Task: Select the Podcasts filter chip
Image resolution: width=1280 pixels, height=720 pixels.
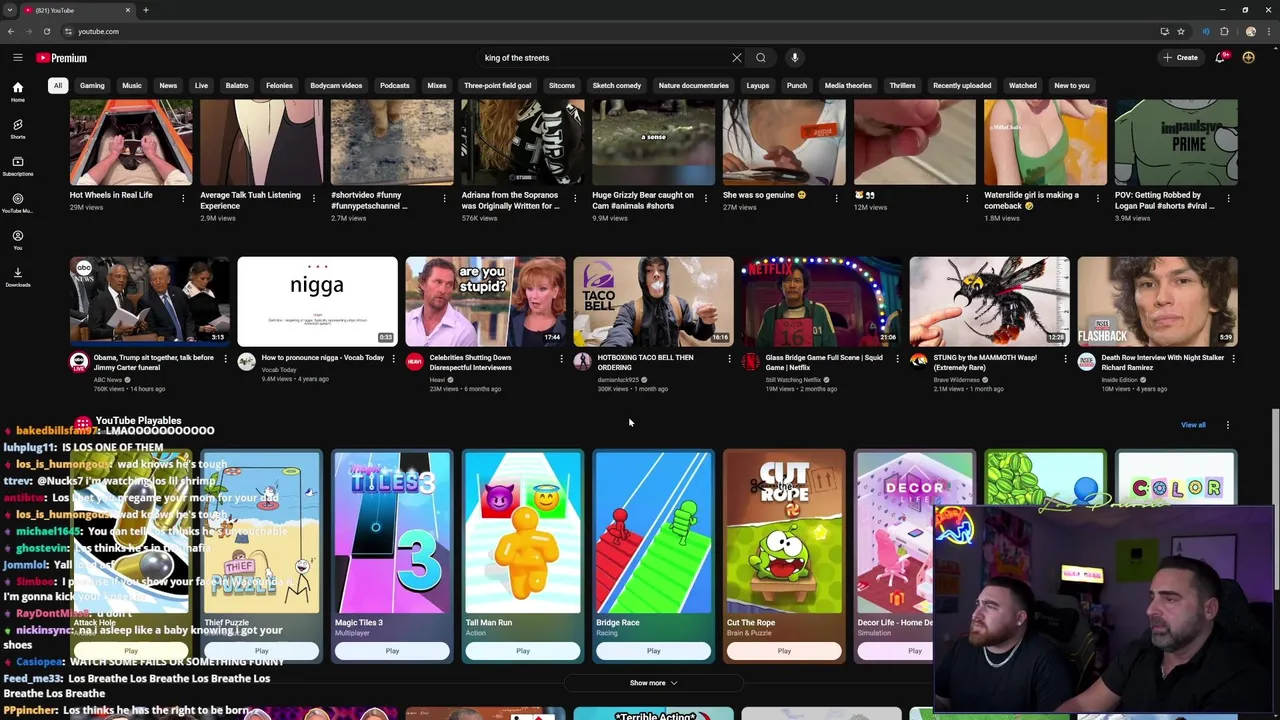Action: [395, 86]
